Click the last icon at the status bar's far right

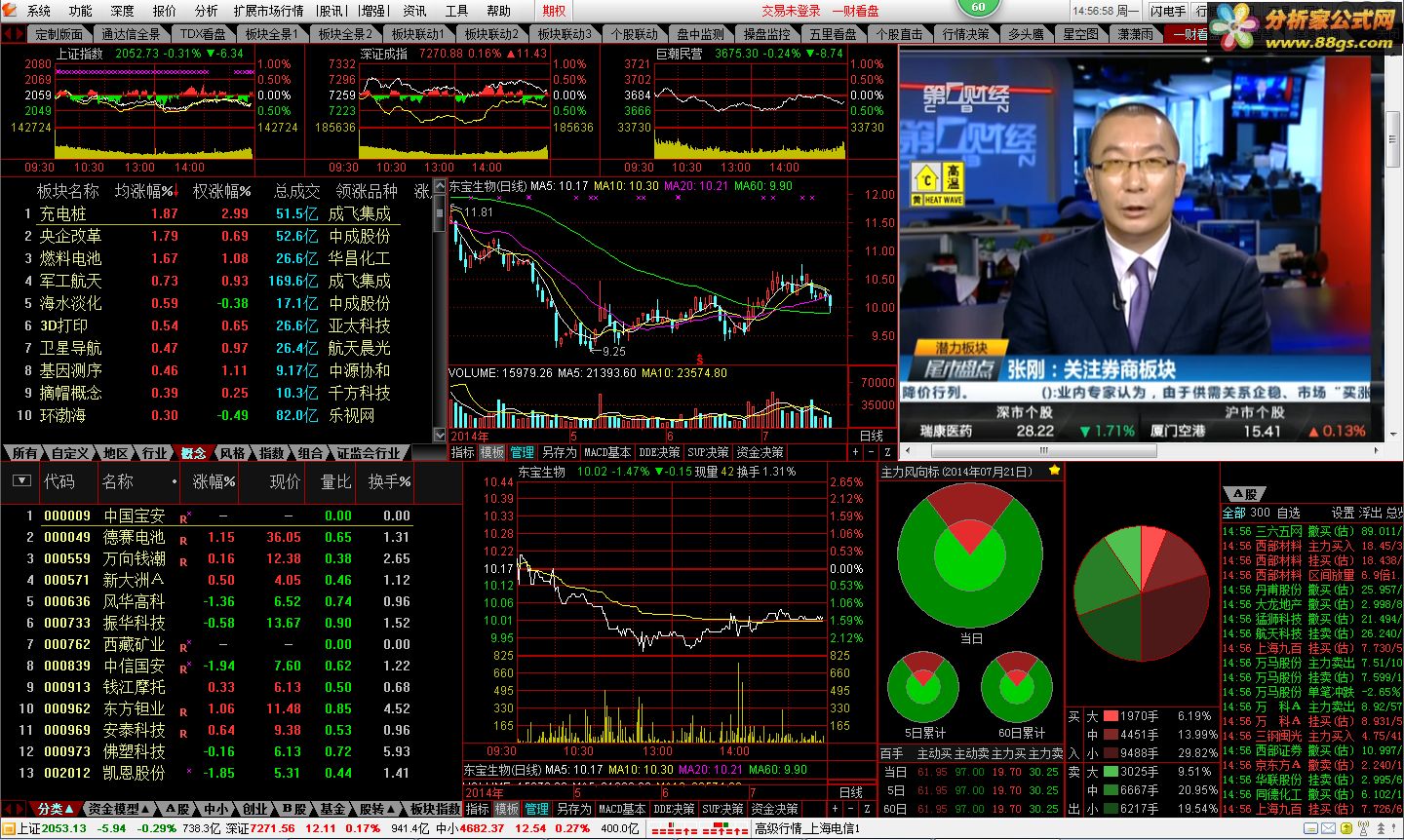click(1392, 829)
